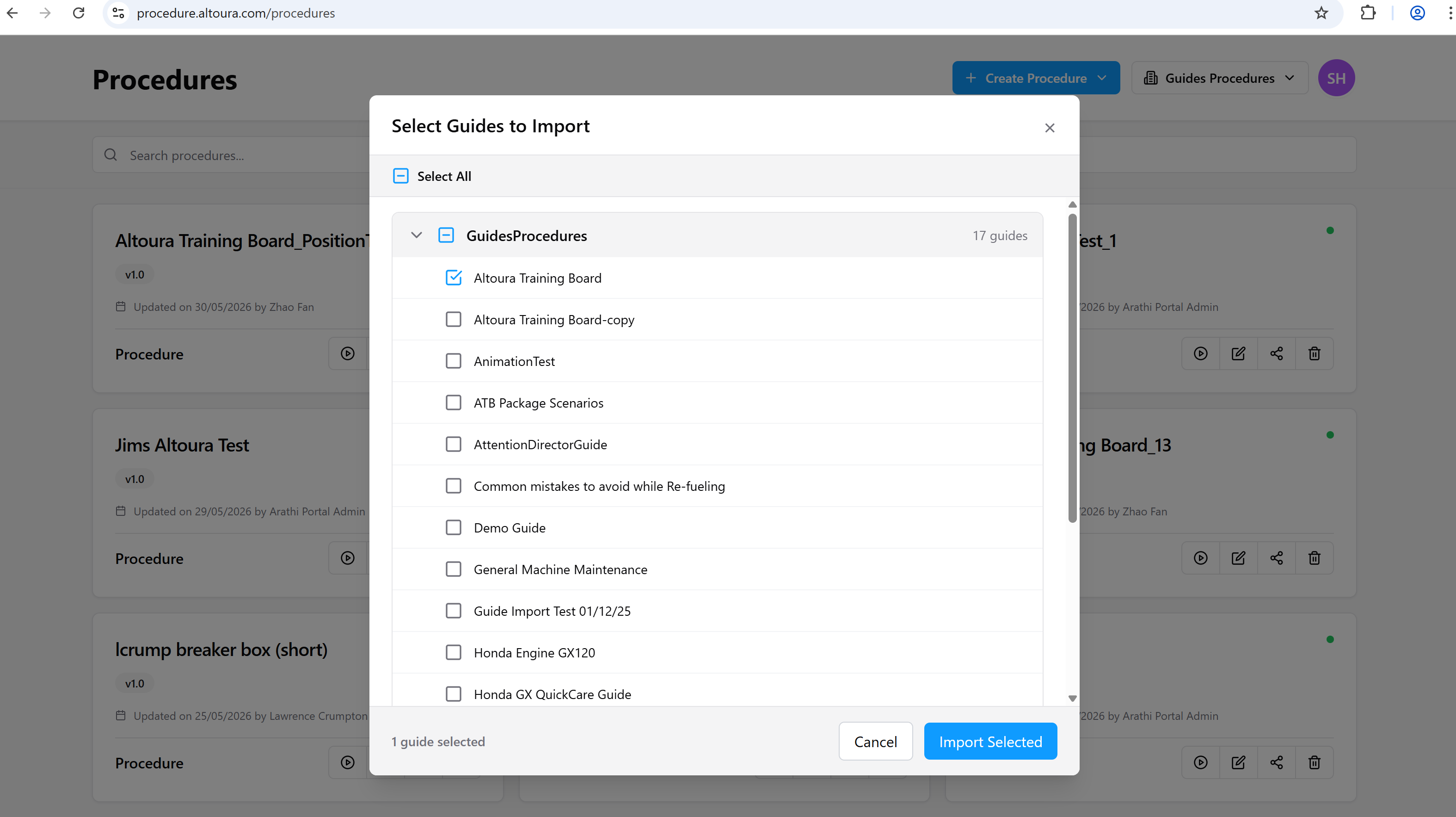This screenshot has height=817, width=1456.
Task: Click the dialog scrollbar up arrow
Action: pyautogui.click(x=1072, y=204)
